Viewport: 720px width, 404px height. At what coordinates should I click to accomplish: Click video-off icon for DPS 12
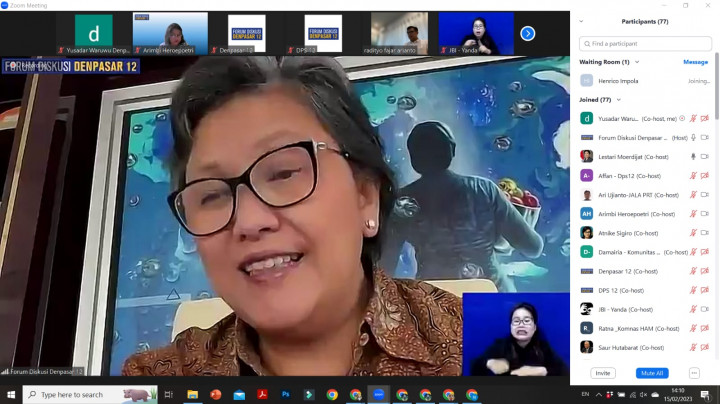click(x=705, y=291)
